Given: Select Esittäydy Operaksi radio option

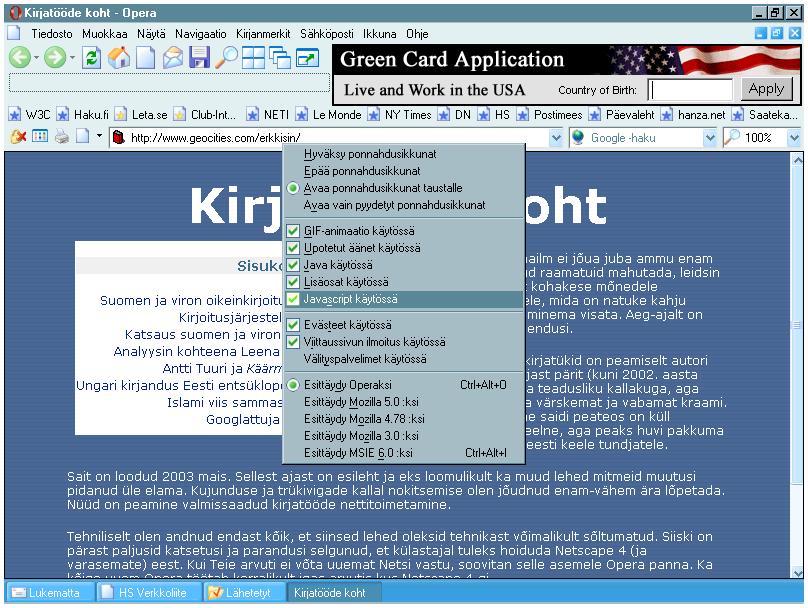Looking at the screenshot, I should [x=293, y=385].
